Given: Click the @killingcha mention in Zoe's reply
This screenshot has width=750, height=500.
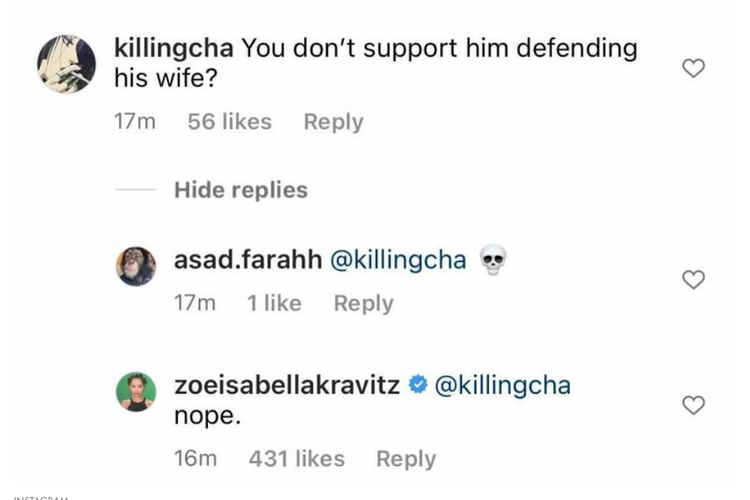Looking at the screenshot, I should tap(503, 385).
